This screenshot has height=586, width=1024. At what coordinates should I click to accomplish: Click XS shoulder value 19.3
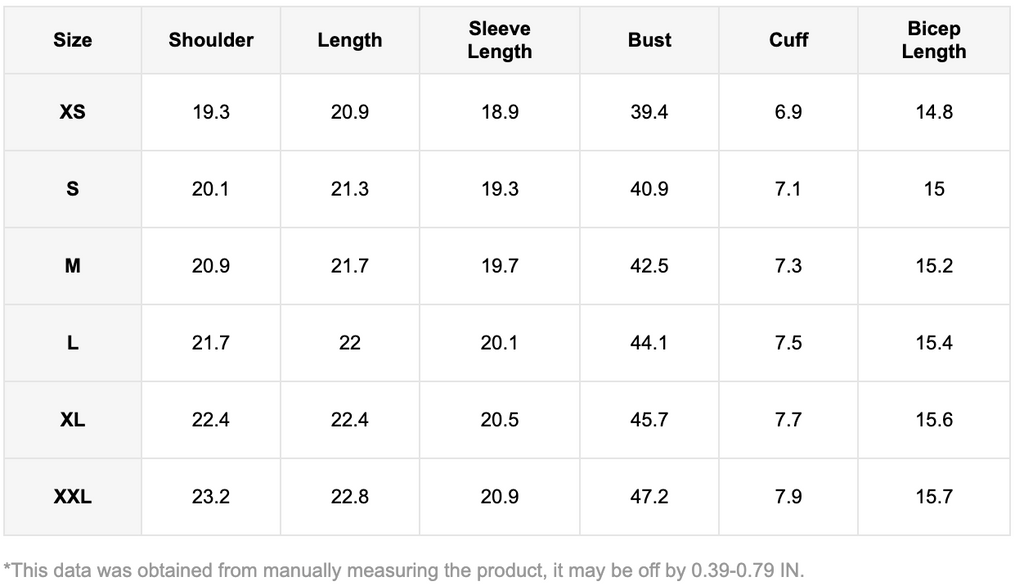(211, 112)
